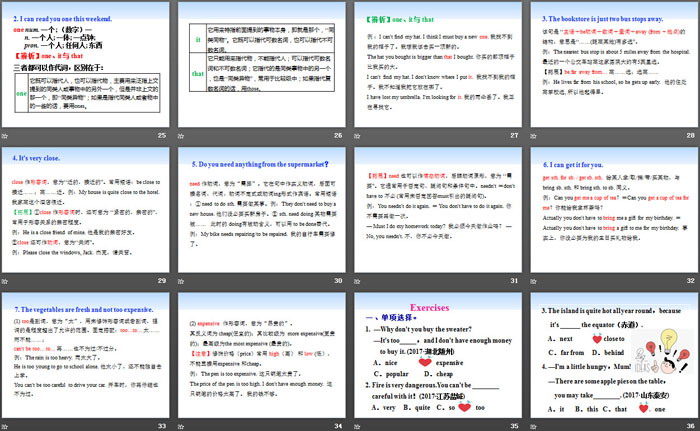This screenshot has width=700, height=431.
Task: Open slide 27 with one, it, that examples
Action: coord(438,64)
